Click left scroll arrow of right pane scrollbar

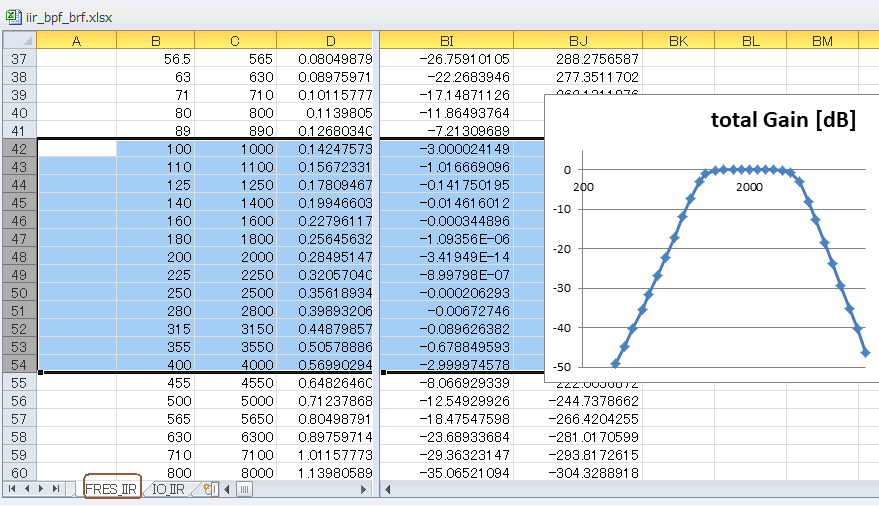click(x=387, y=490)
